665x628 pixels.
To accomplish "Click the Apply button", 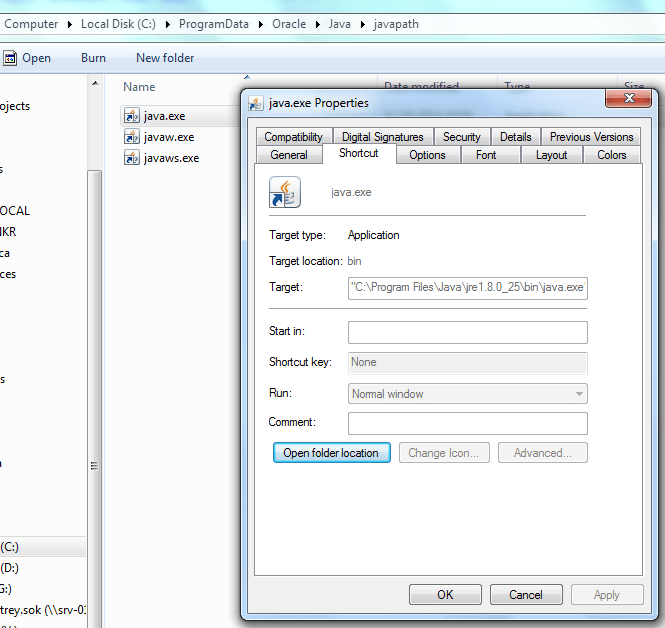I will (607, 595).
